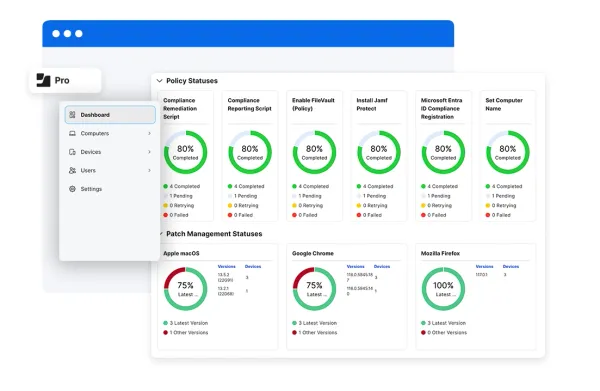This screenshot has height=391, width=600.
Task: Collapse the Patch Management Statuses section
Action: (161, 233)
